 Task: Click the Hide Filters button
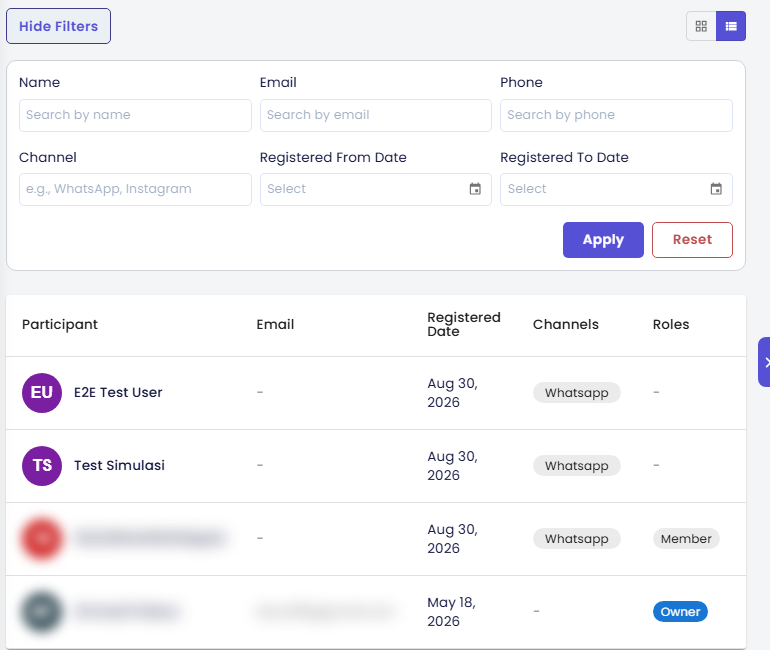point(58,26)
